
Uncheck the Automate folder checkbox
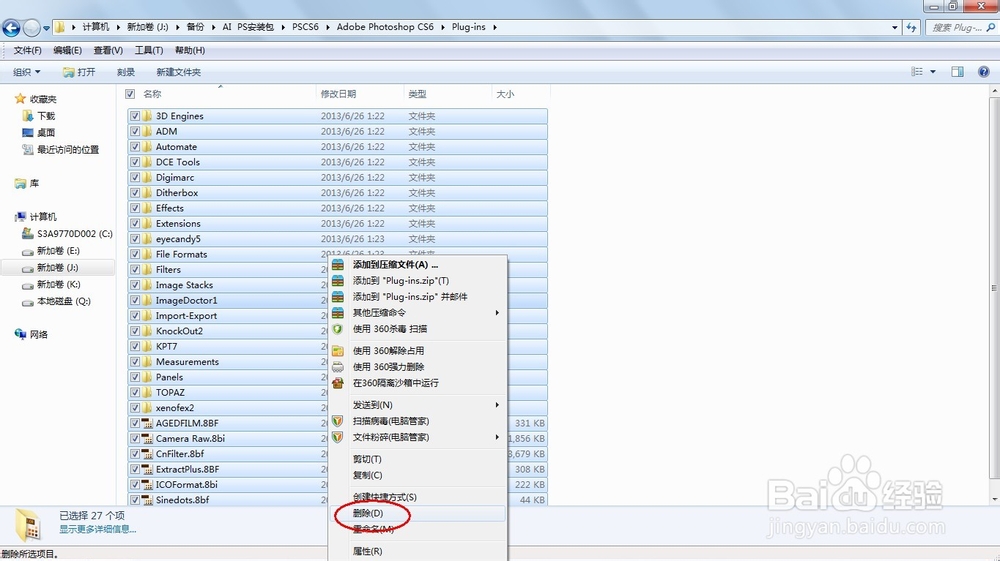click(x=135, y=147)
